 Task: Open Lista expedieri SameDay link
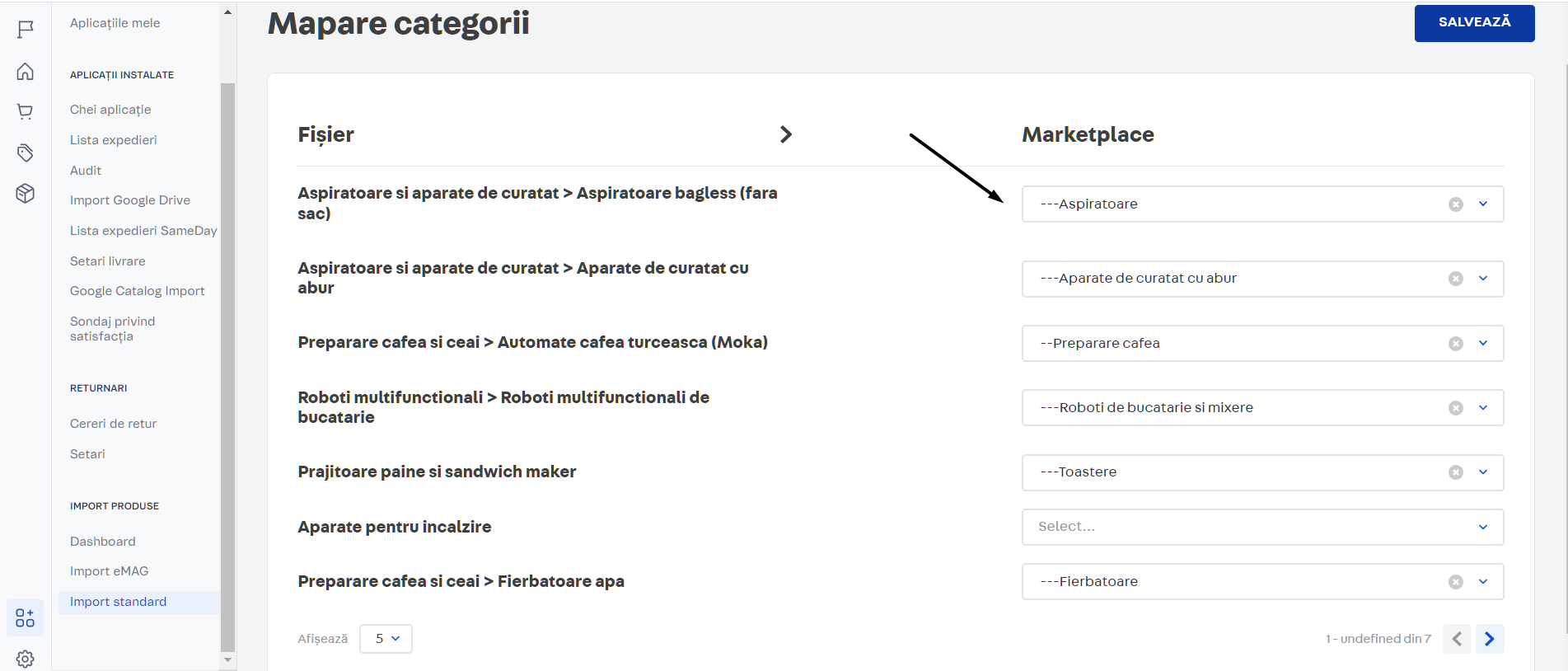click(143, 231)
